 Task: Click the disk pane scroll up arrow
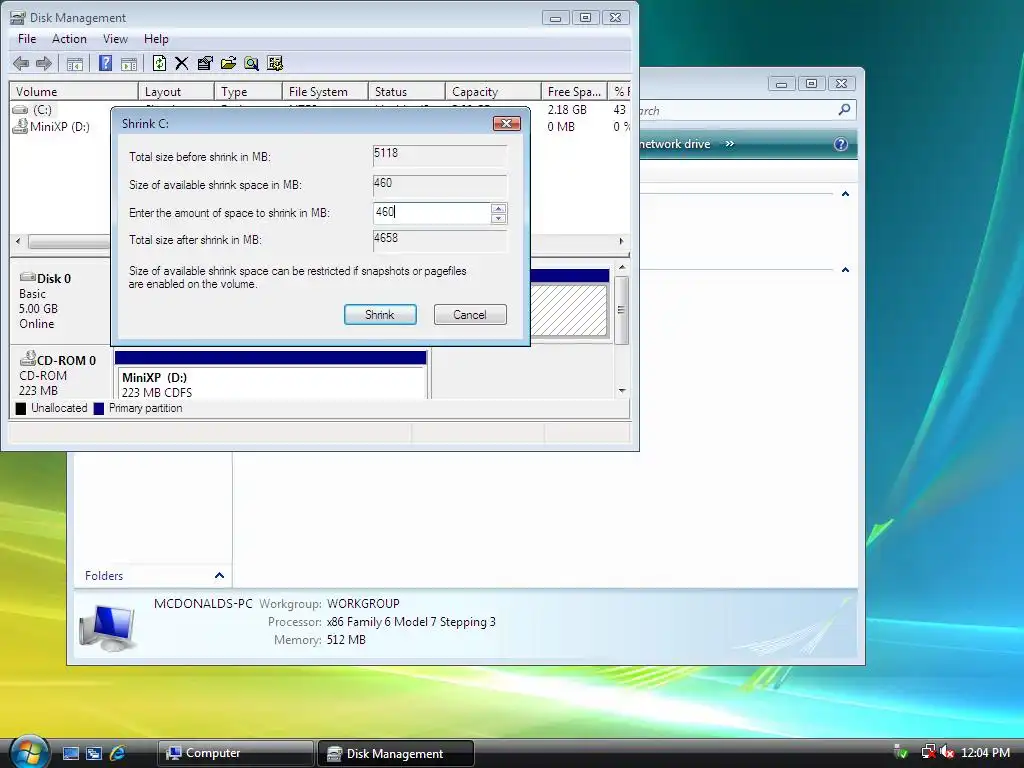point(622,268)
